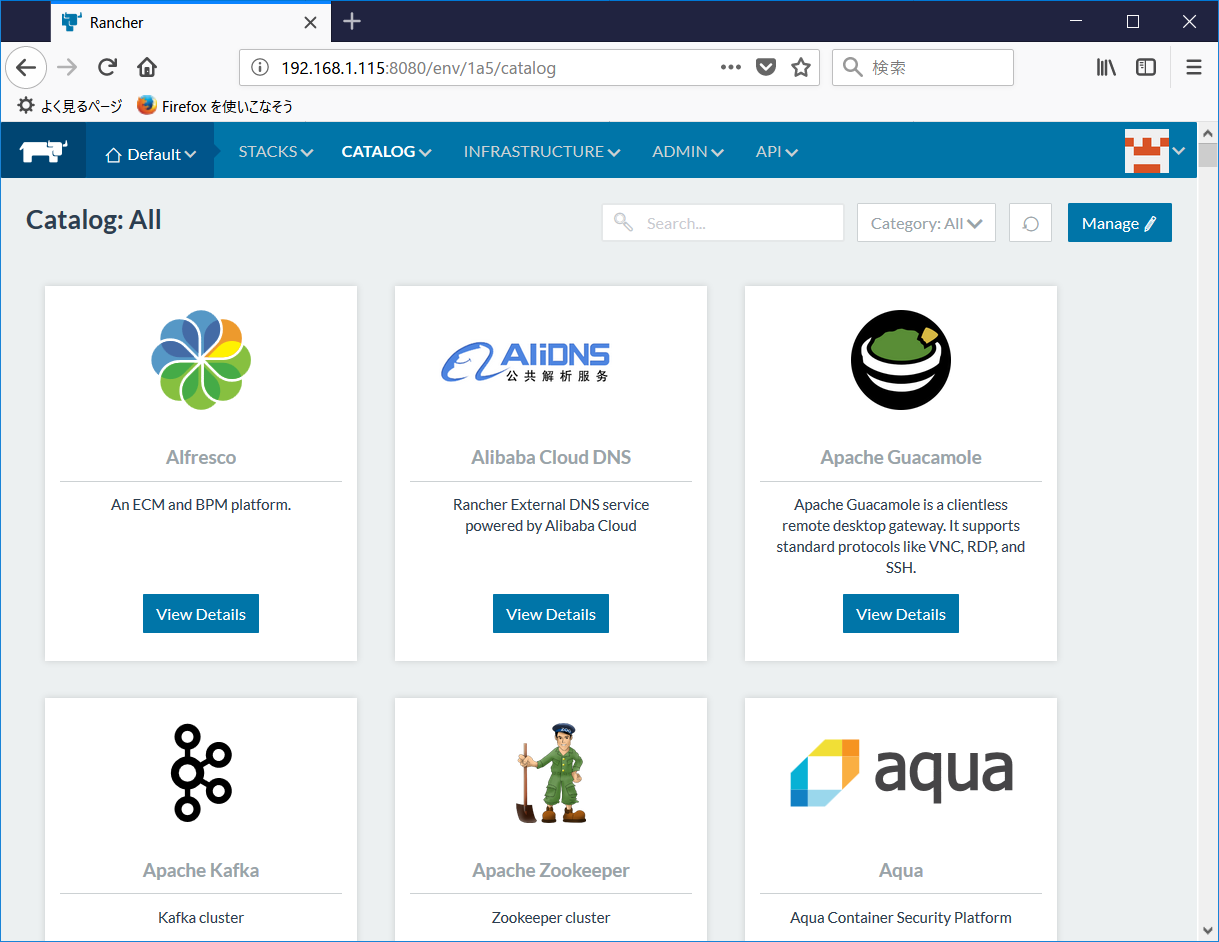The height and width of the screenshot is (942, 1219).
Task: View Details for Alibaba Cloud DNS
Action: click(x=551, y=614)
